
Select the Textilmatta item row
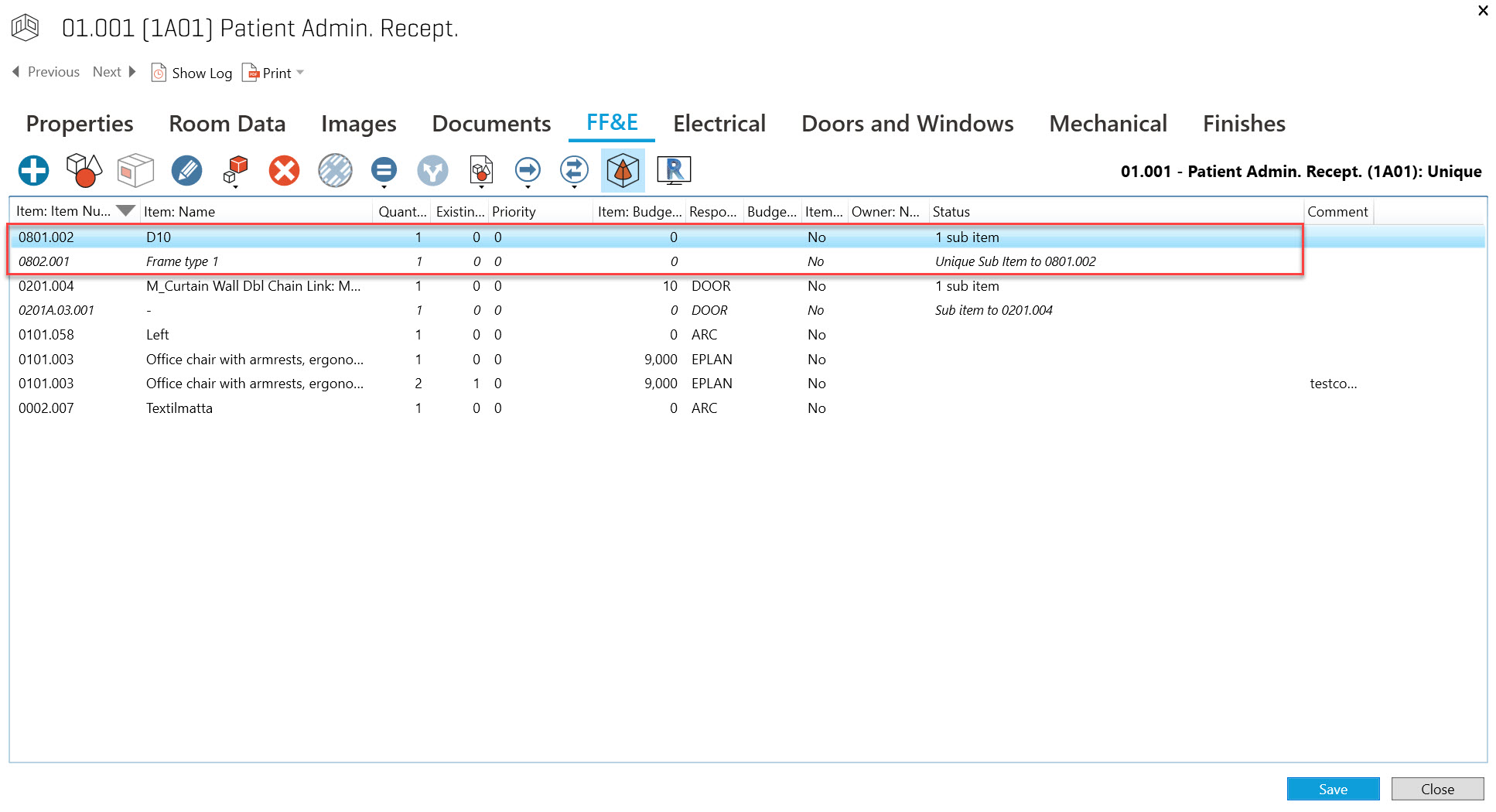[x=179, y=408]
